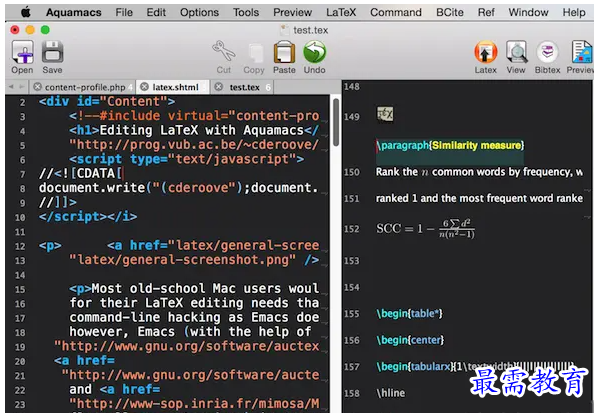
Task: Click the //<![CDATA[ line
Action: pos(80,174)
